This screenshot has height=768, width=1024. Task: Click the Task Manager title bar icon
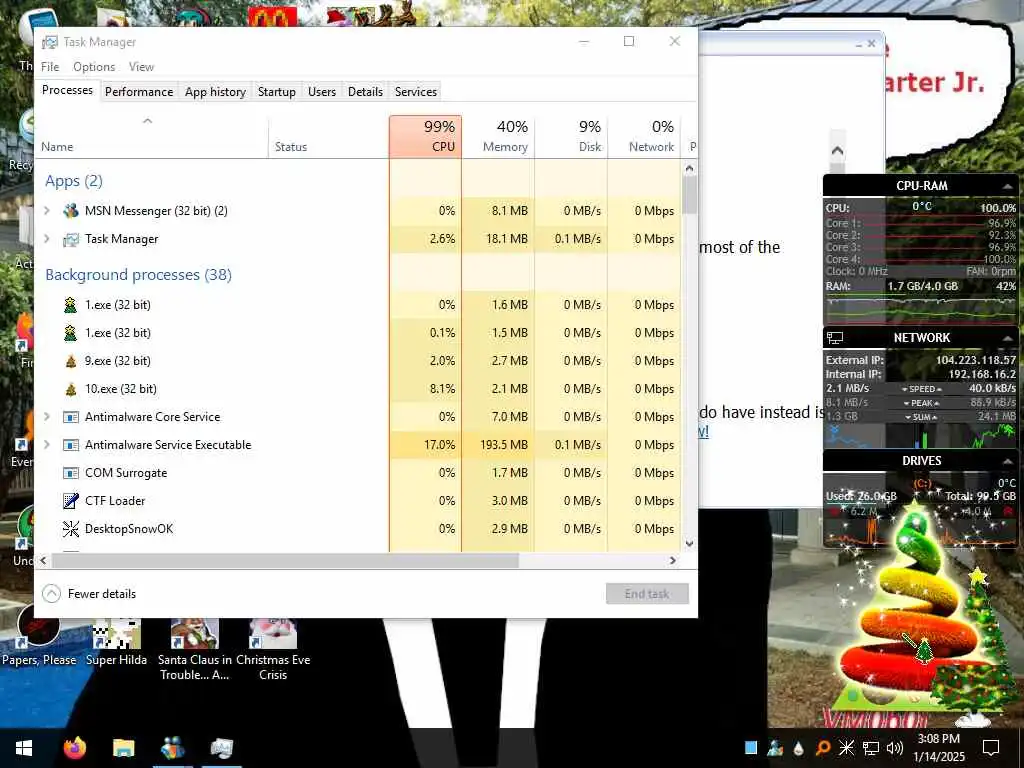pyautogui.click(x=50, y=42)
